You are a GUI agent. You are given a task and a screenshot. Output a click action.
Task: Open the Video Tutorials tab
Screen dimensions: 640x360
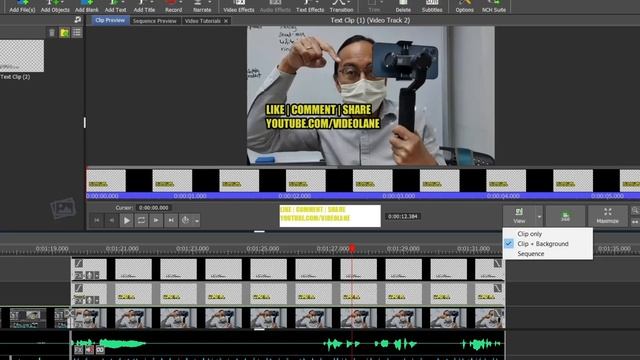tap(202, 21)
